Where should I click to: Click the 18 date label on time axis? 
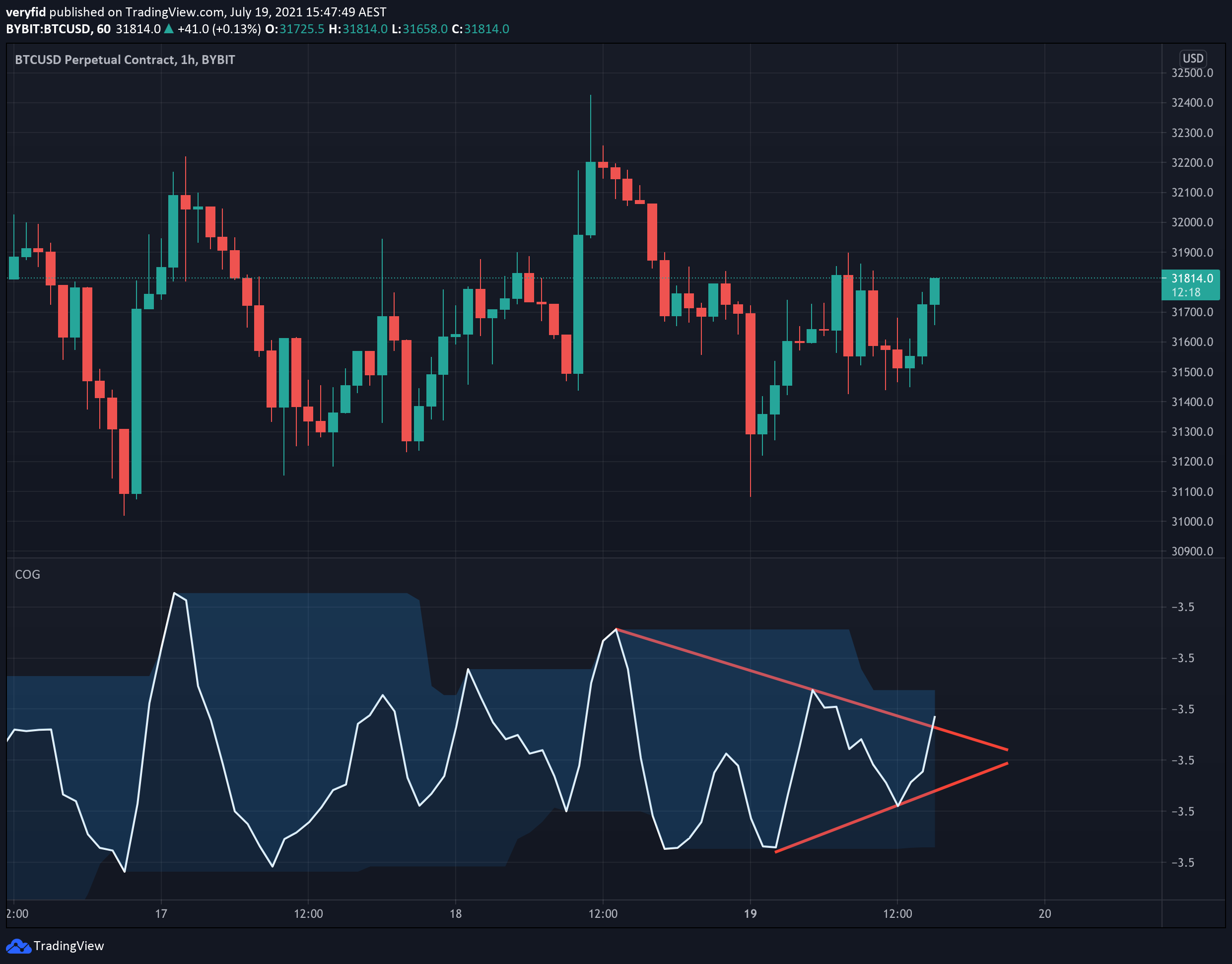pyautogui.click(x=456, y=914)
